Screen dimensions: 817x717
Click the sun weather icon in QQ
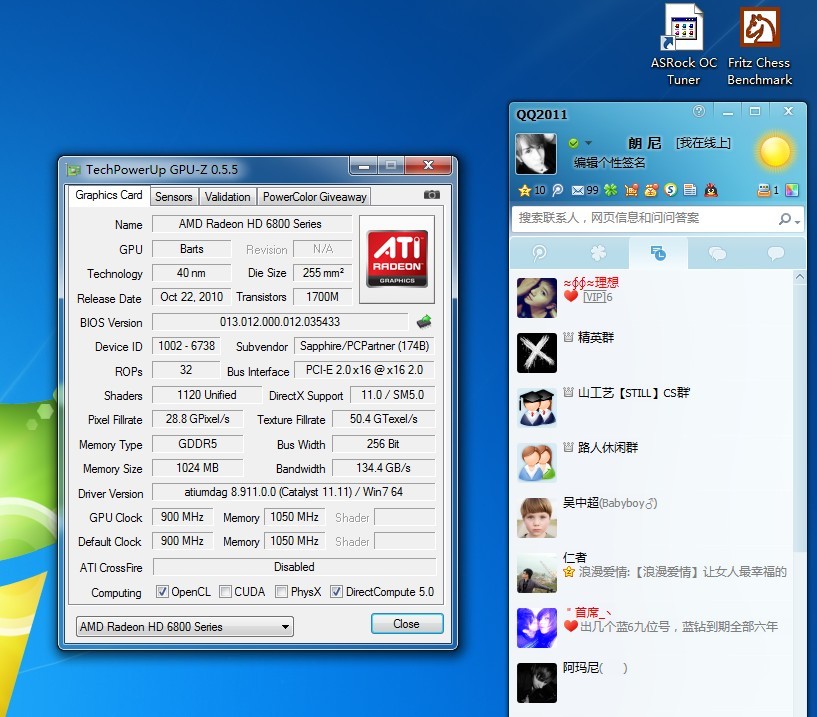pos(775,152)
